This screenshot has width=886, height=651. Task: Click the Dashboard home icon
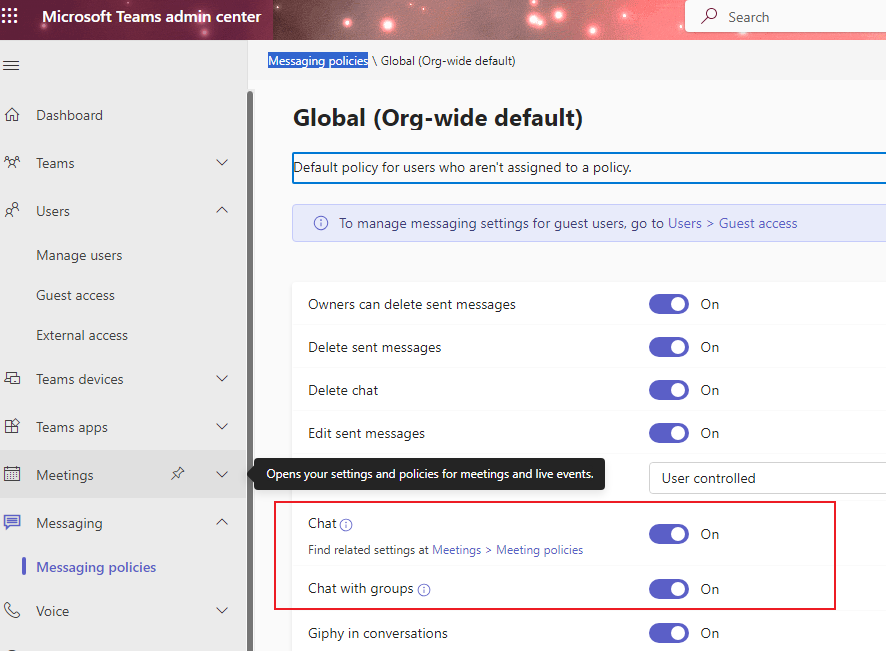12,115
